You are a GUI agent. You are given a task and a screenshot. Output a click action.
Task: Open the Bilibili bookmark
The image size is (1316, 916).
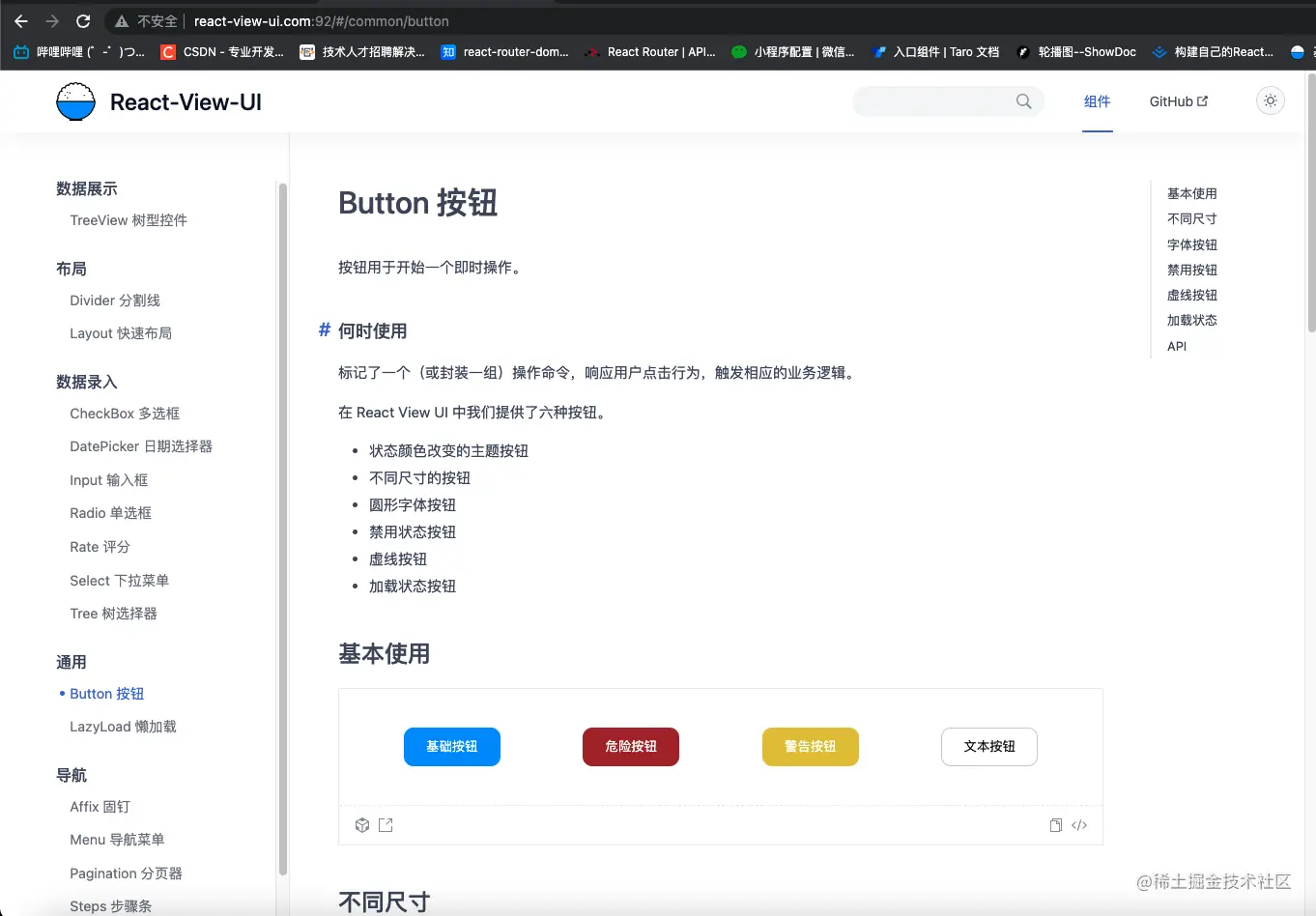(79, 52)
